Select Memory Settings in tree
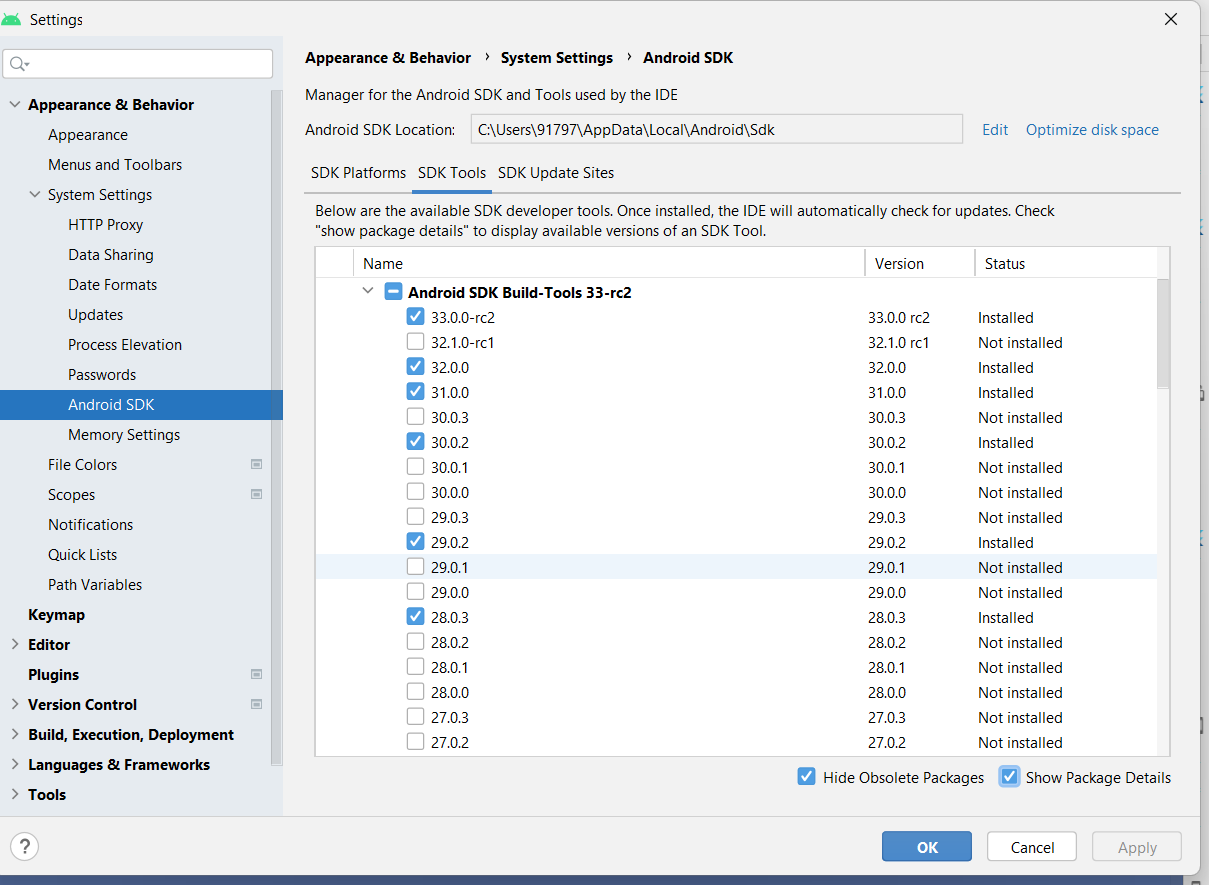1209x885 pixels. tap(124, 434)
